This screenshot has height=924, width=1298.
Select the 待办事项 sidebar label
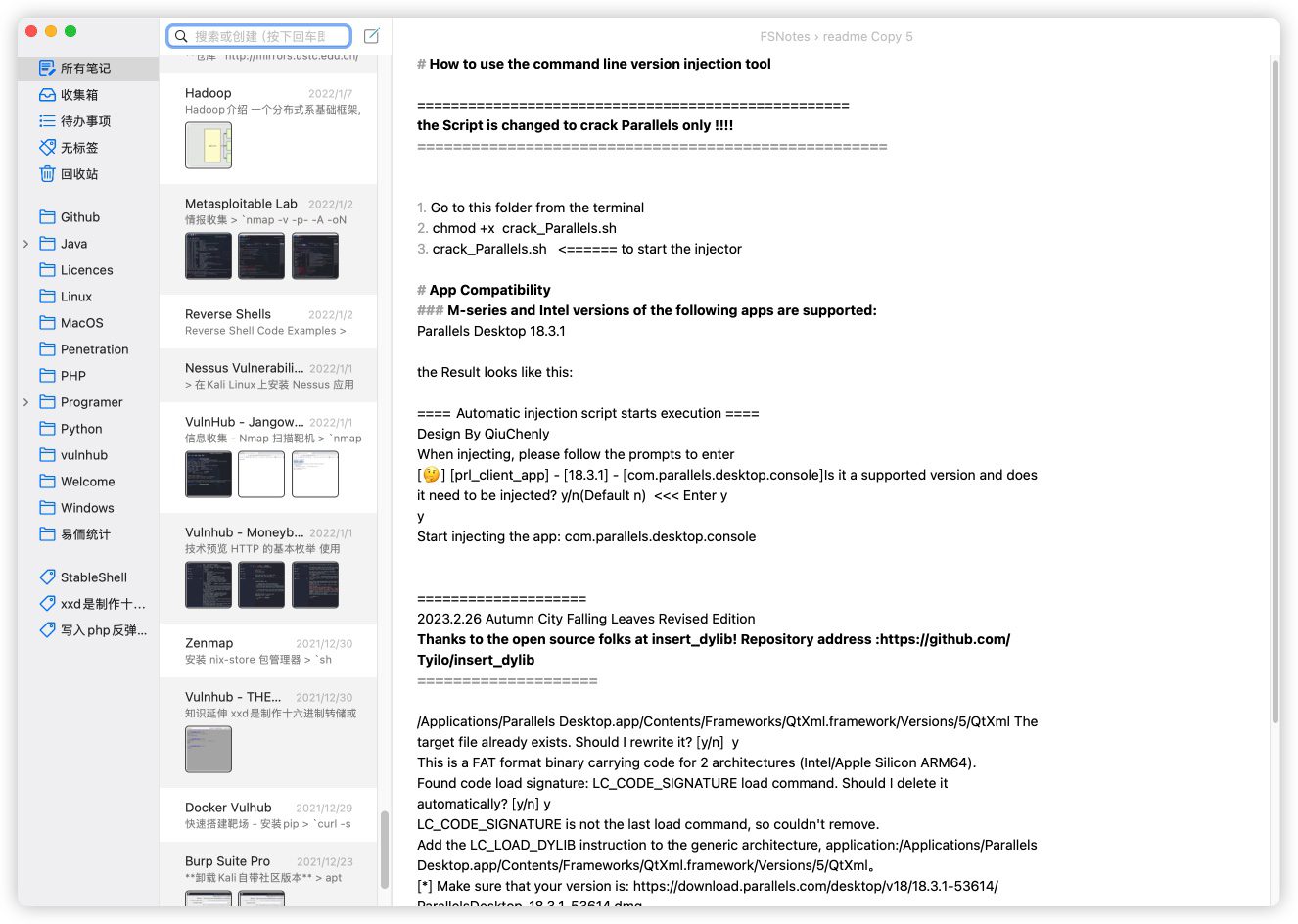[x=85, y=121]
